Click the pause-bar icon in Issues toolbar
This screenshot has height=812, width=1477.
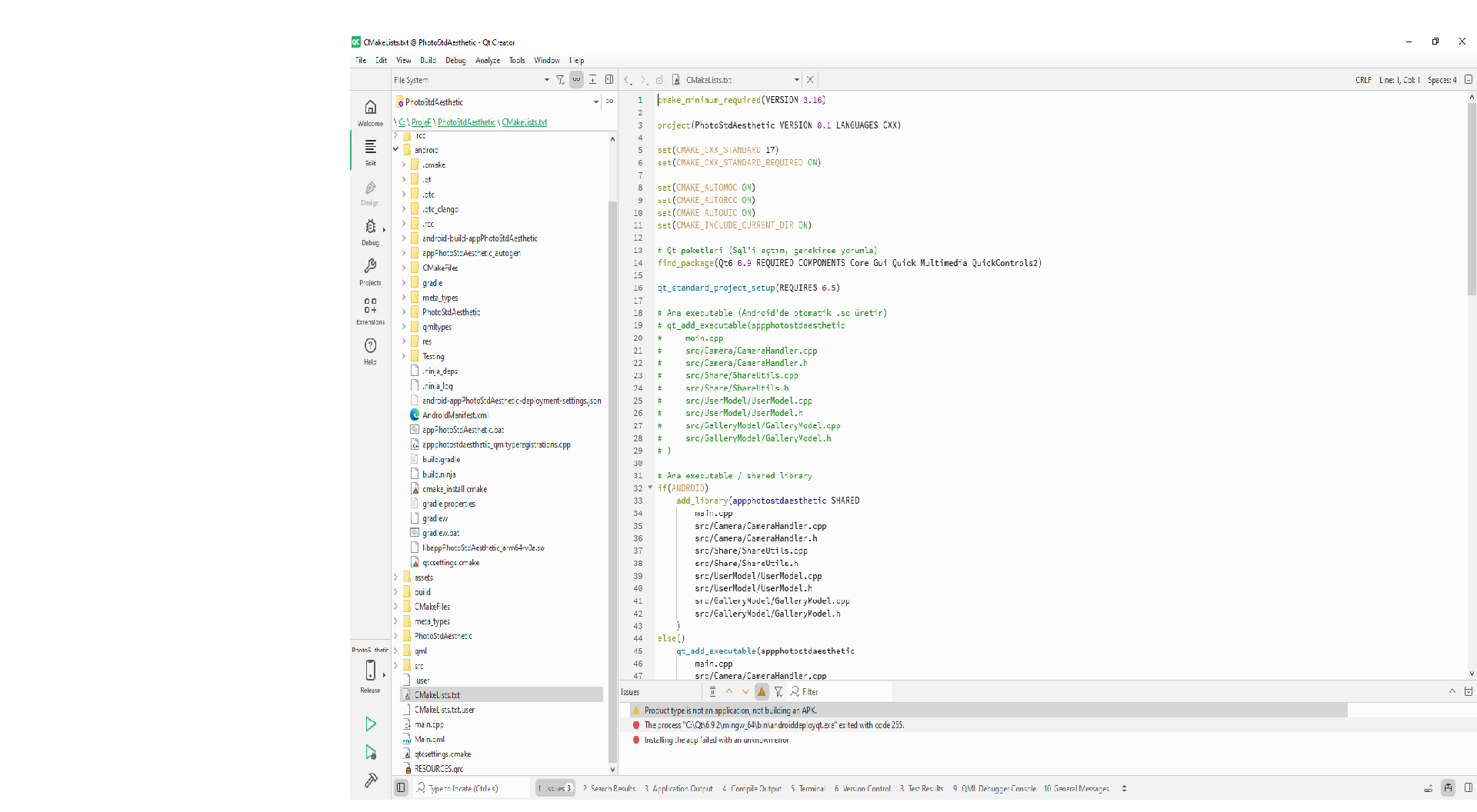(x=712, y=691)
